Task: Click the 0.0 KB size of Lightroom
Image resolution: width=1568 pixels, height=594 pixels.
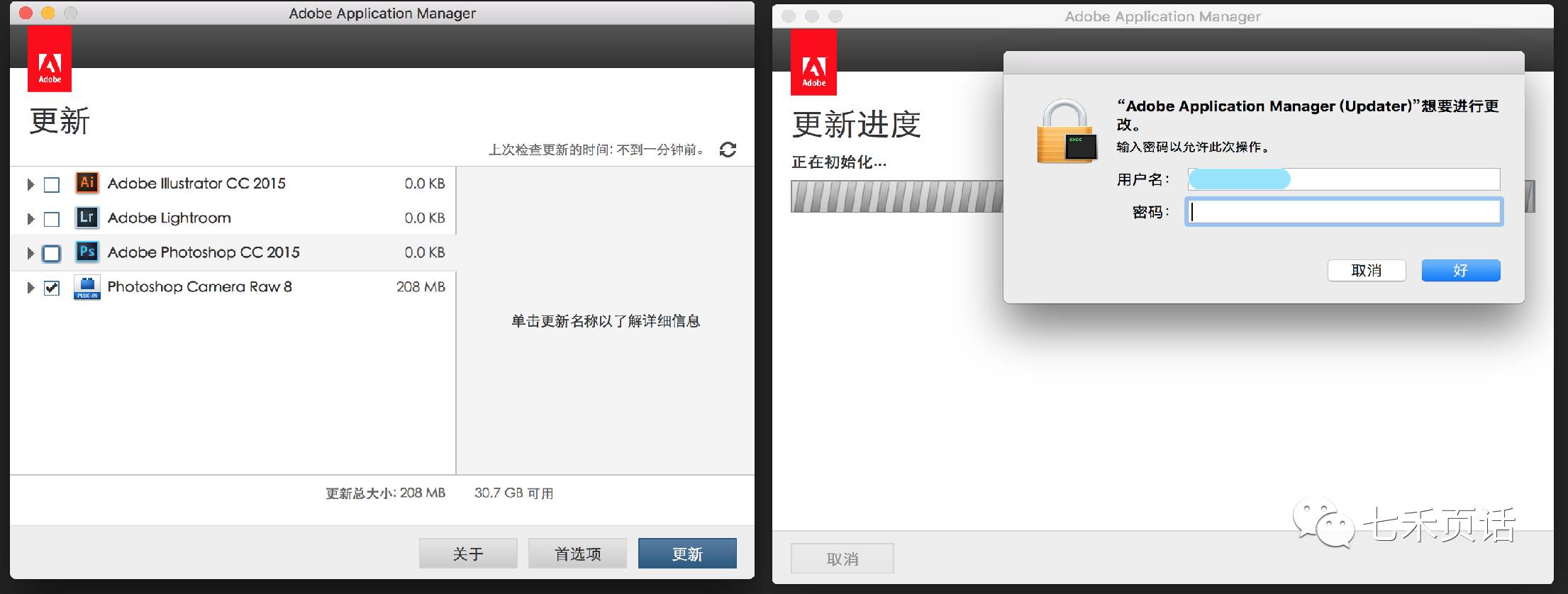Action: point(425,218)
